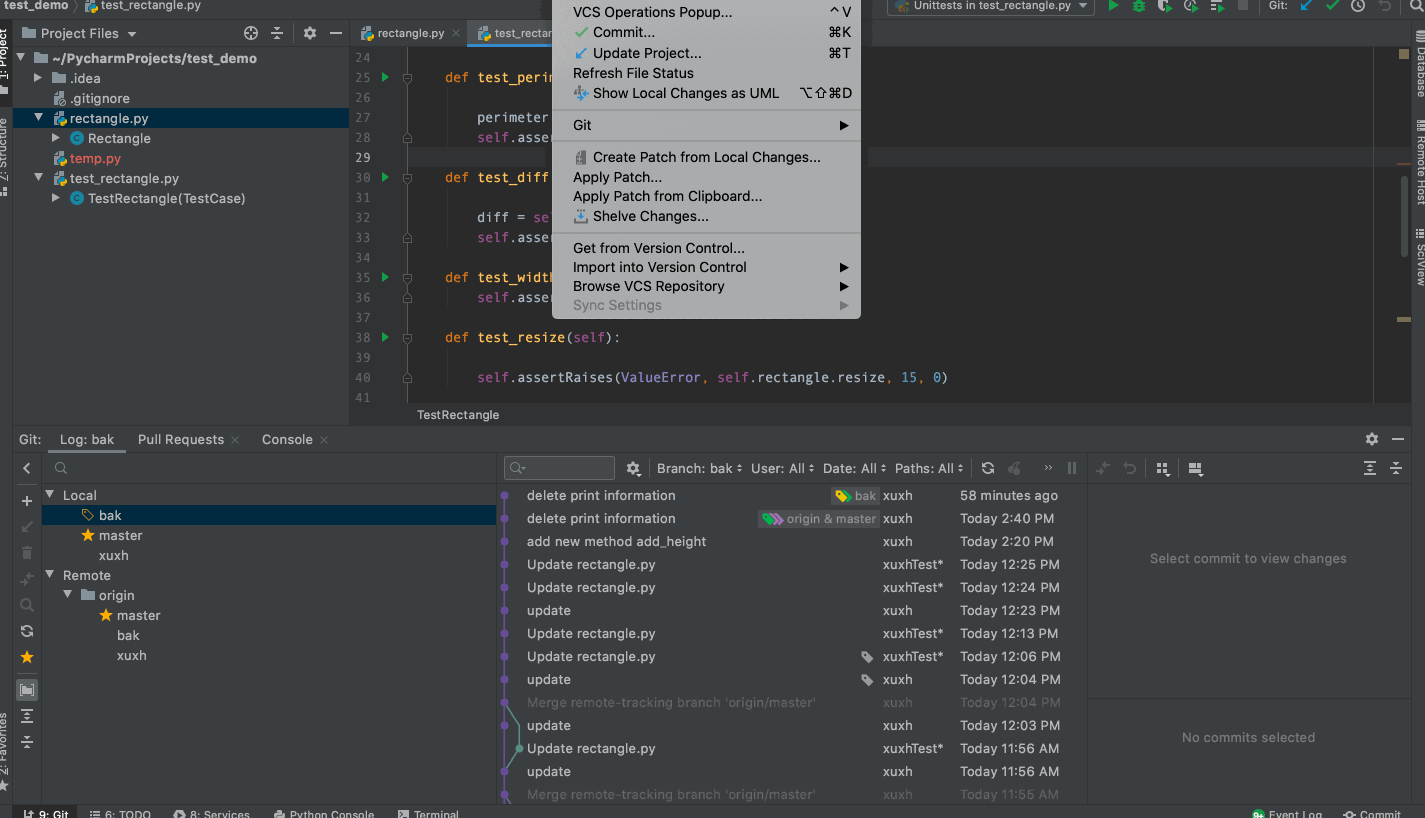Click collapse all icon in branches sidebar
Screen dimensions: 1425x818
[x=27, y=742]
